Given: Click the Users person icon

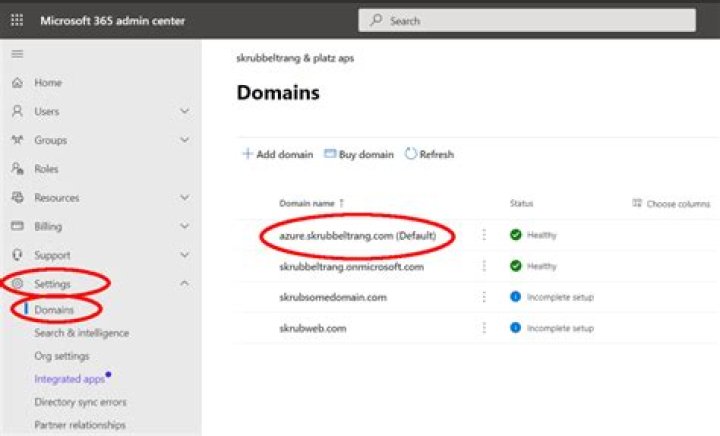Looking at the screenshot, I should (x=17, y=111).
